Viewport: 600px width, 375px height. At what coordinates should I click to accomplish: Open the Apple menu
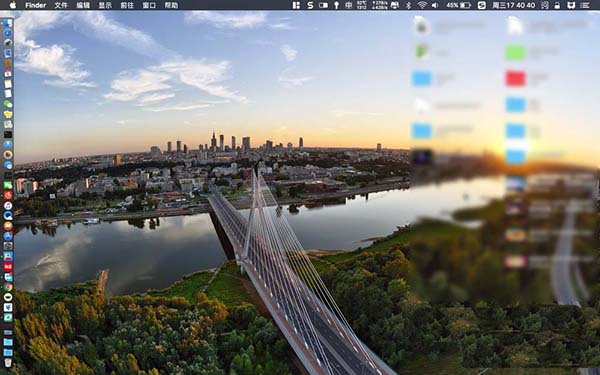point(13,5)
